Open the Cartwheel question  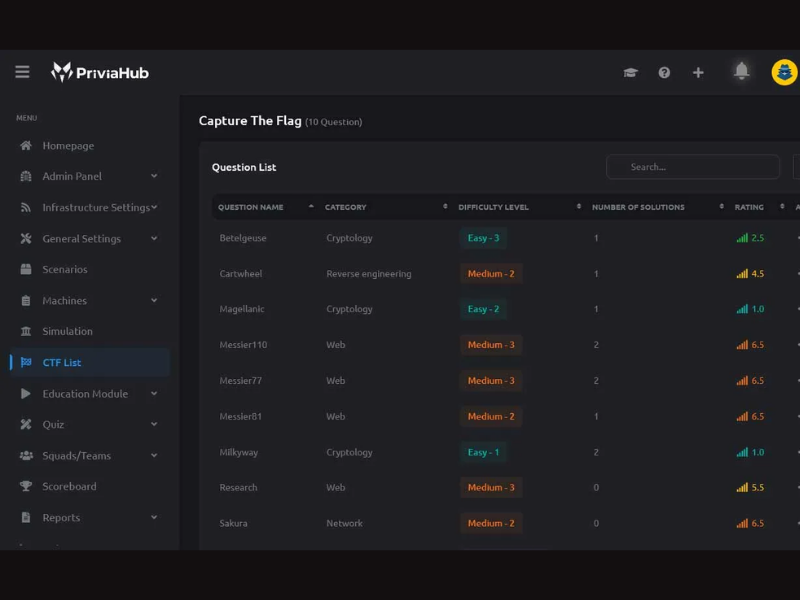click(241, 273)
